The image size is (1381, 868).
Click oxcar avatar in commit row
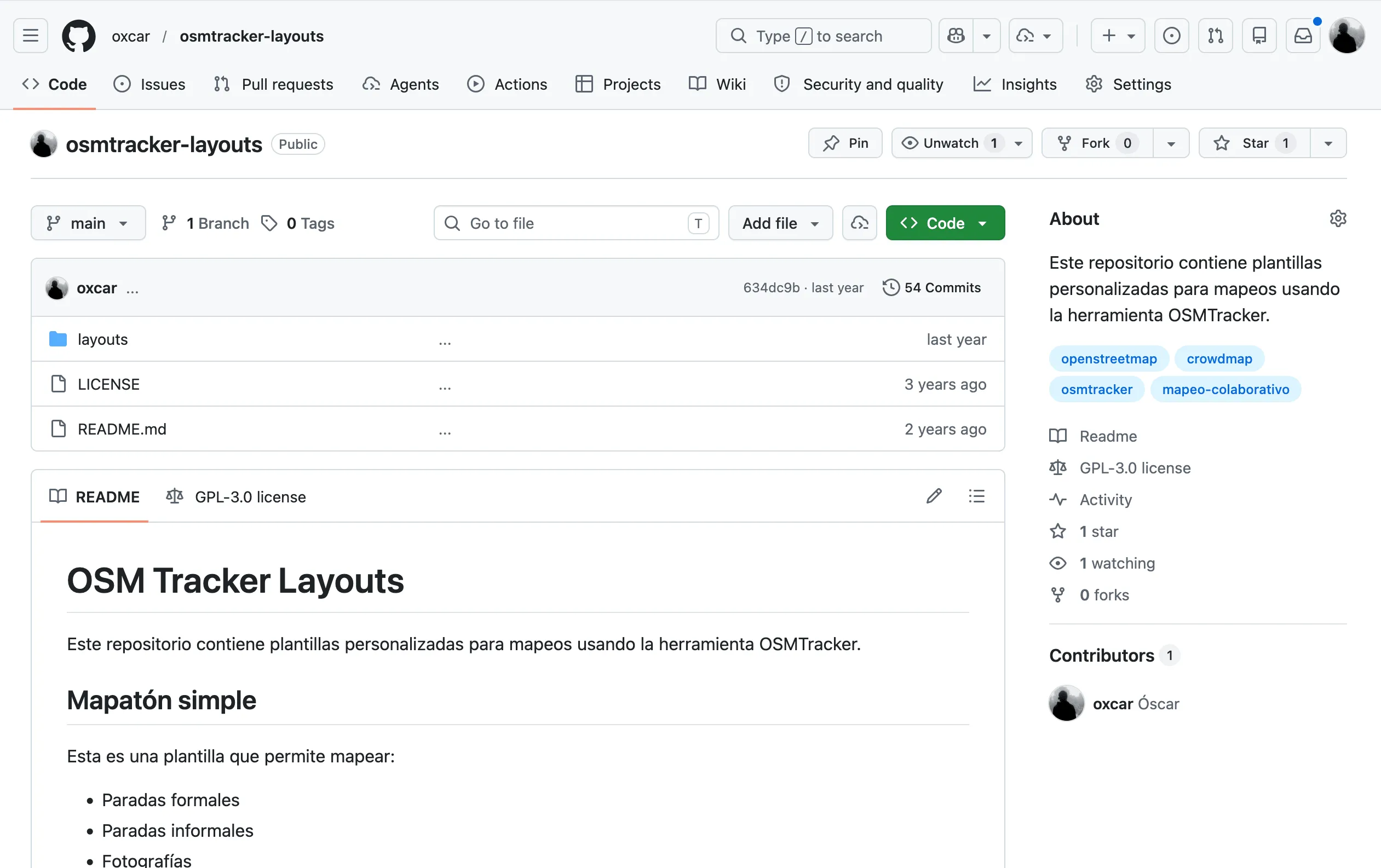pos(57,288)
